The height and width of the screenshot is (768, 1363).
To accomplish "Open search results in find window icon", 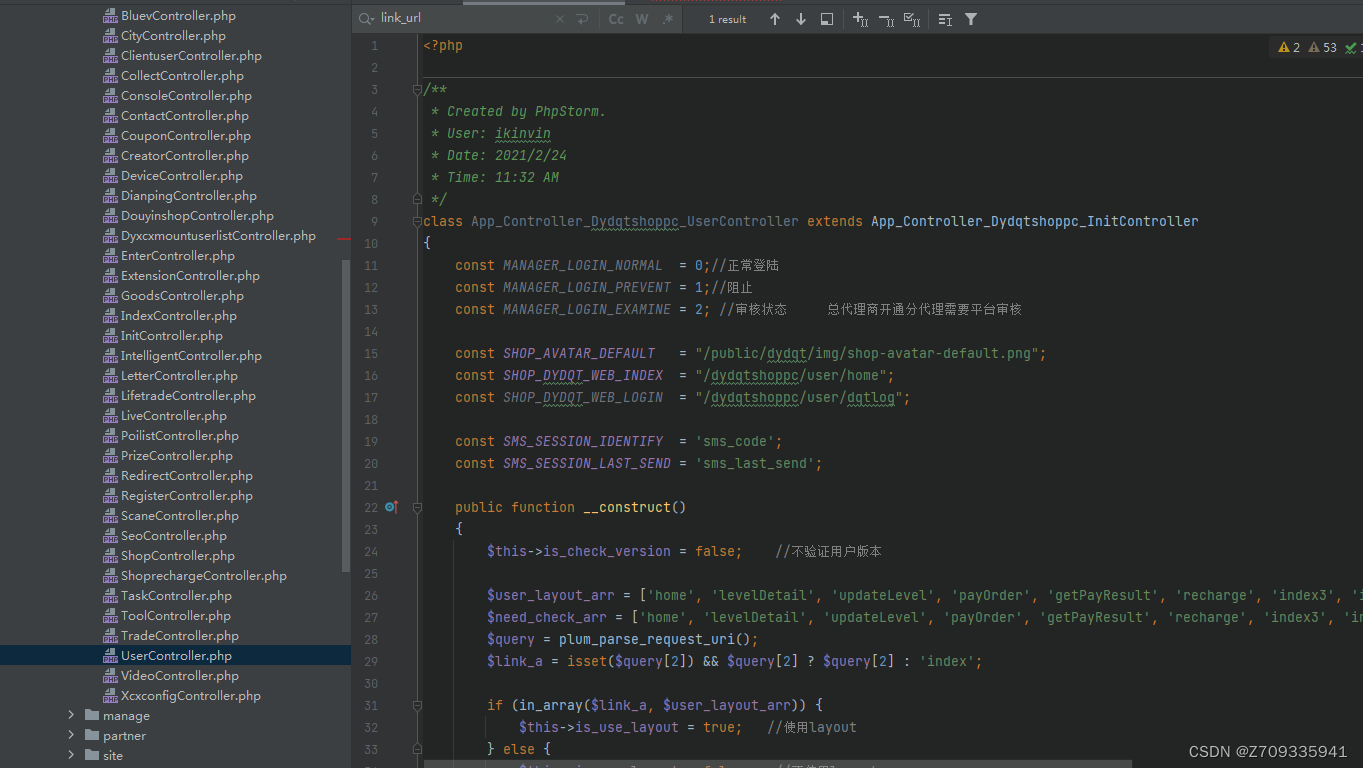I will 827,19.
